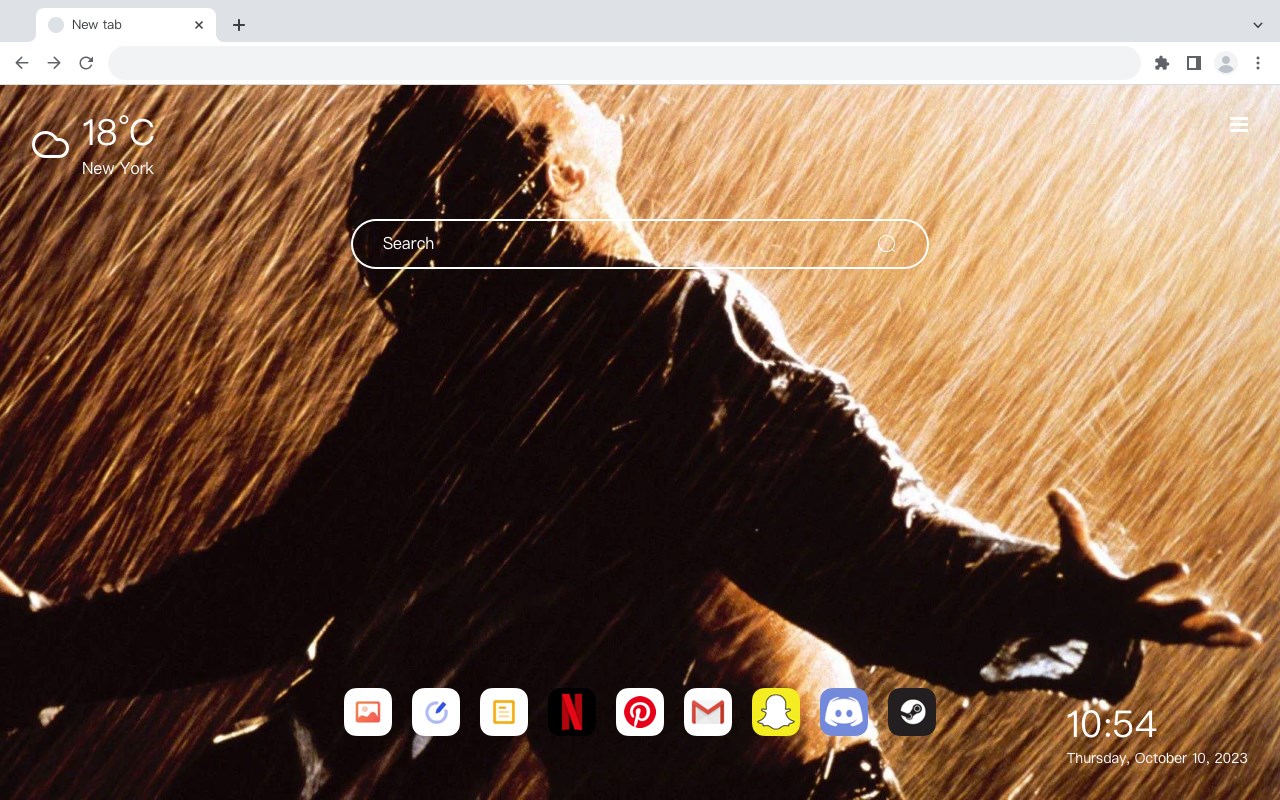
Task: Open Chrome's three-dot menu
Action: coord(1258,63)
